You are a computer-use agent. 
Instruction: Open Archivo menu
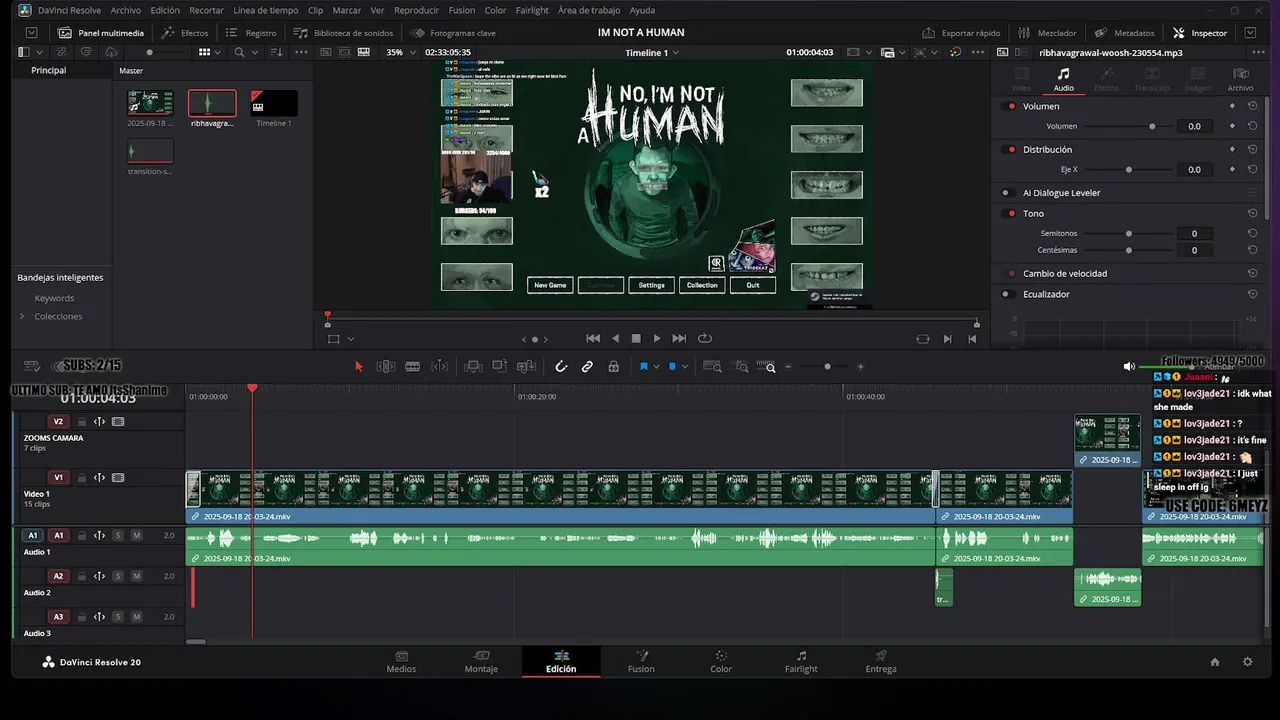(126, 10)
